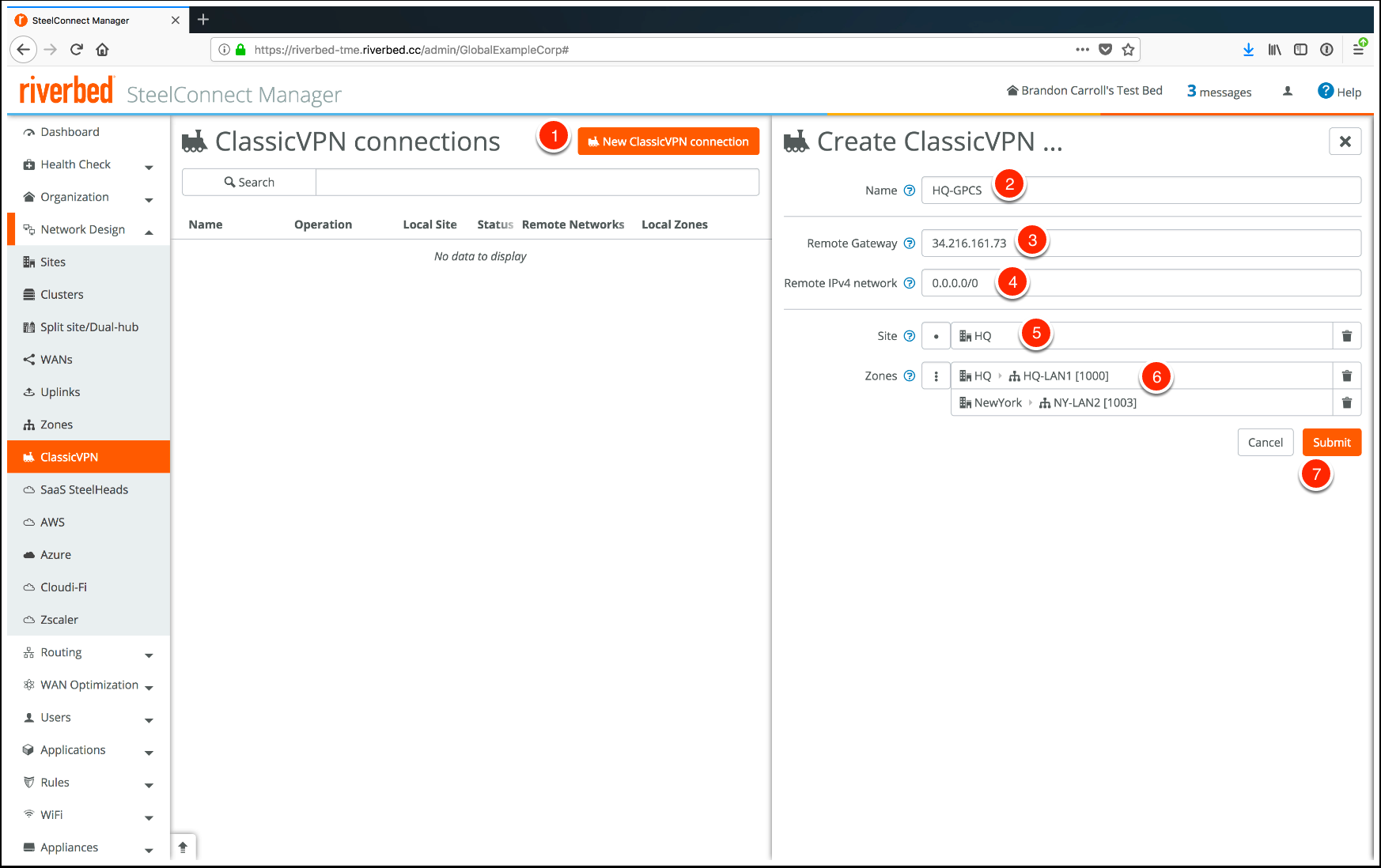Click the scroll-to-top arrow icon
Image resolution: width=1381 pixels, height=868 pixels.
183,847
